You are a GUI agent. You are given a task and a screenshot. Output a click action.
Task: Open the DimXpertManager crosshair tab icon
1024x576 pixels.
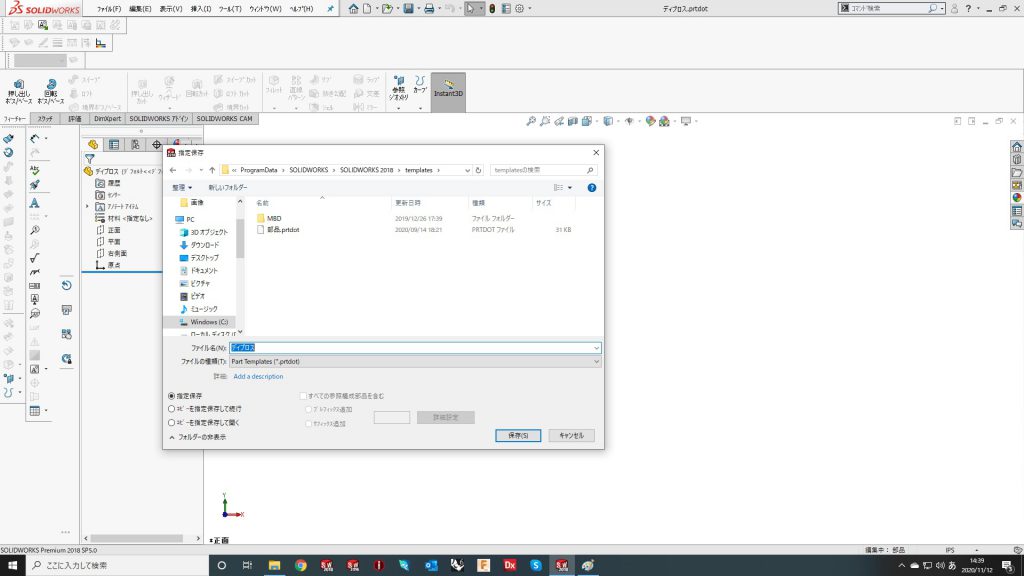tap(157, 144)
